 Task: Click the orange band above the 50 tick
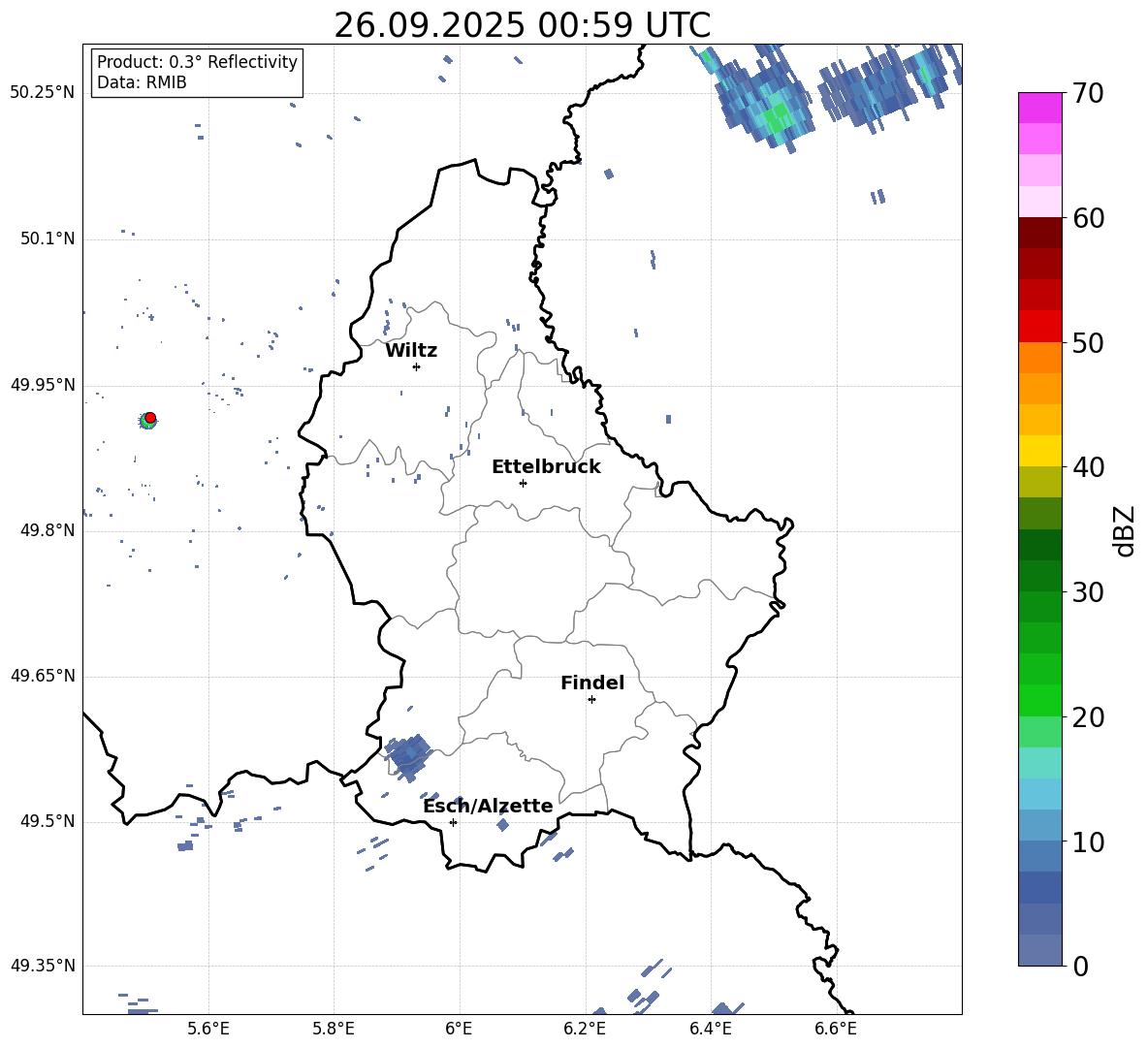(1039, 358)
